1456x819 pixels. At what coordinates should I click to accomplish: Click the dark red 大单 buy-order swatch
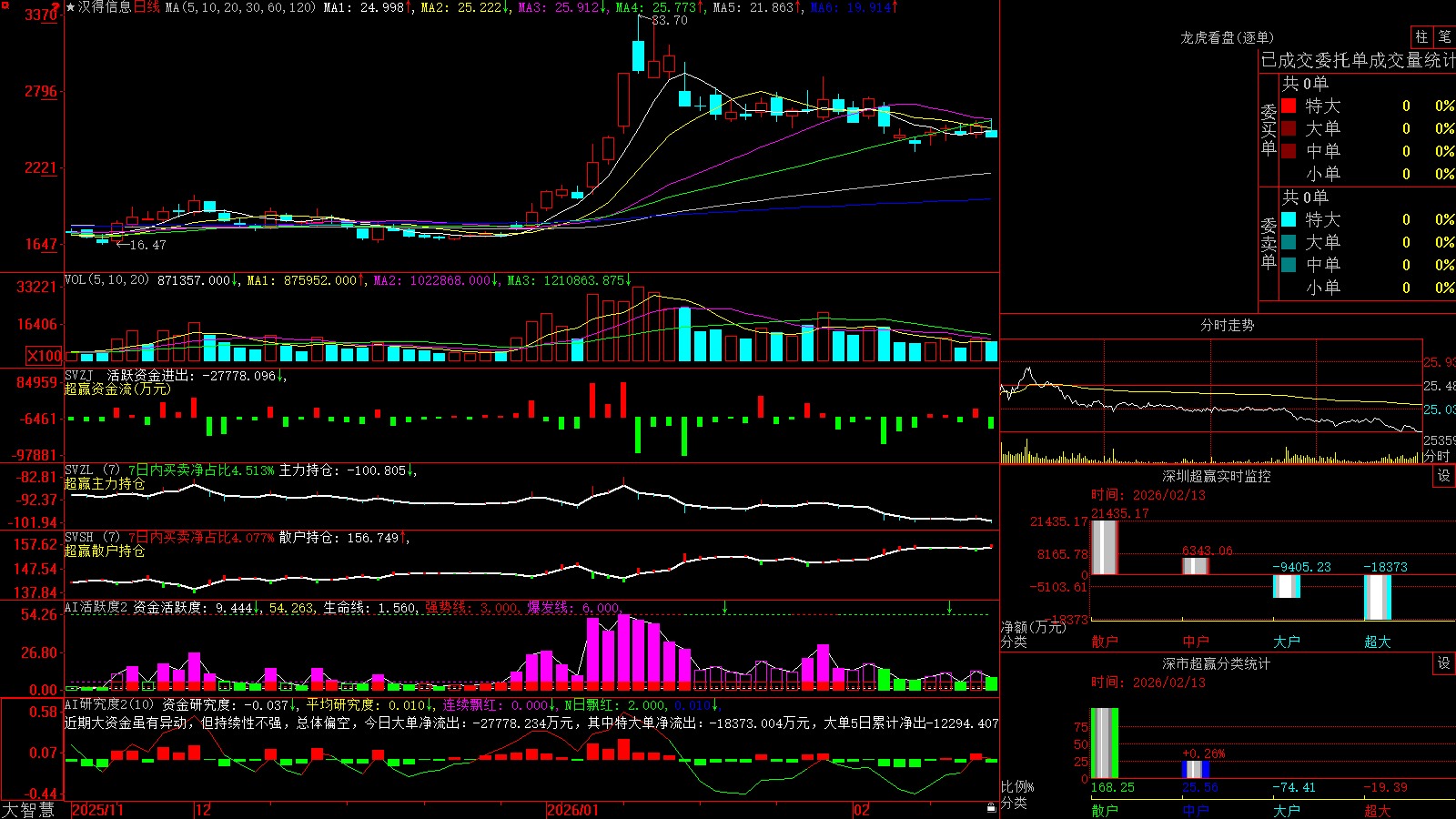[1289, 128]
